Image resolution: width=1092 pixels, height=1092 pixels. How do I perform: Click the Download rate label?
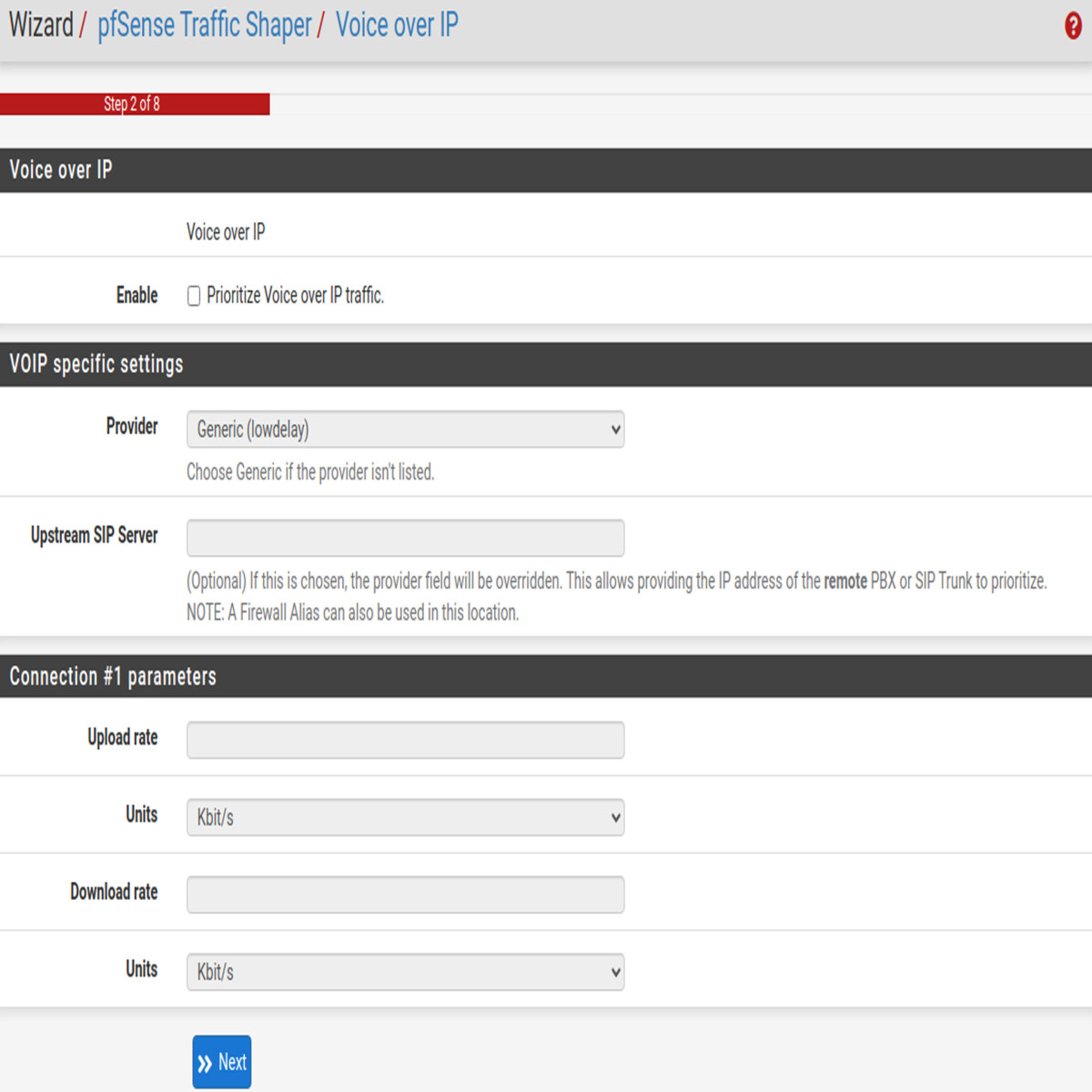coord(114,892)
